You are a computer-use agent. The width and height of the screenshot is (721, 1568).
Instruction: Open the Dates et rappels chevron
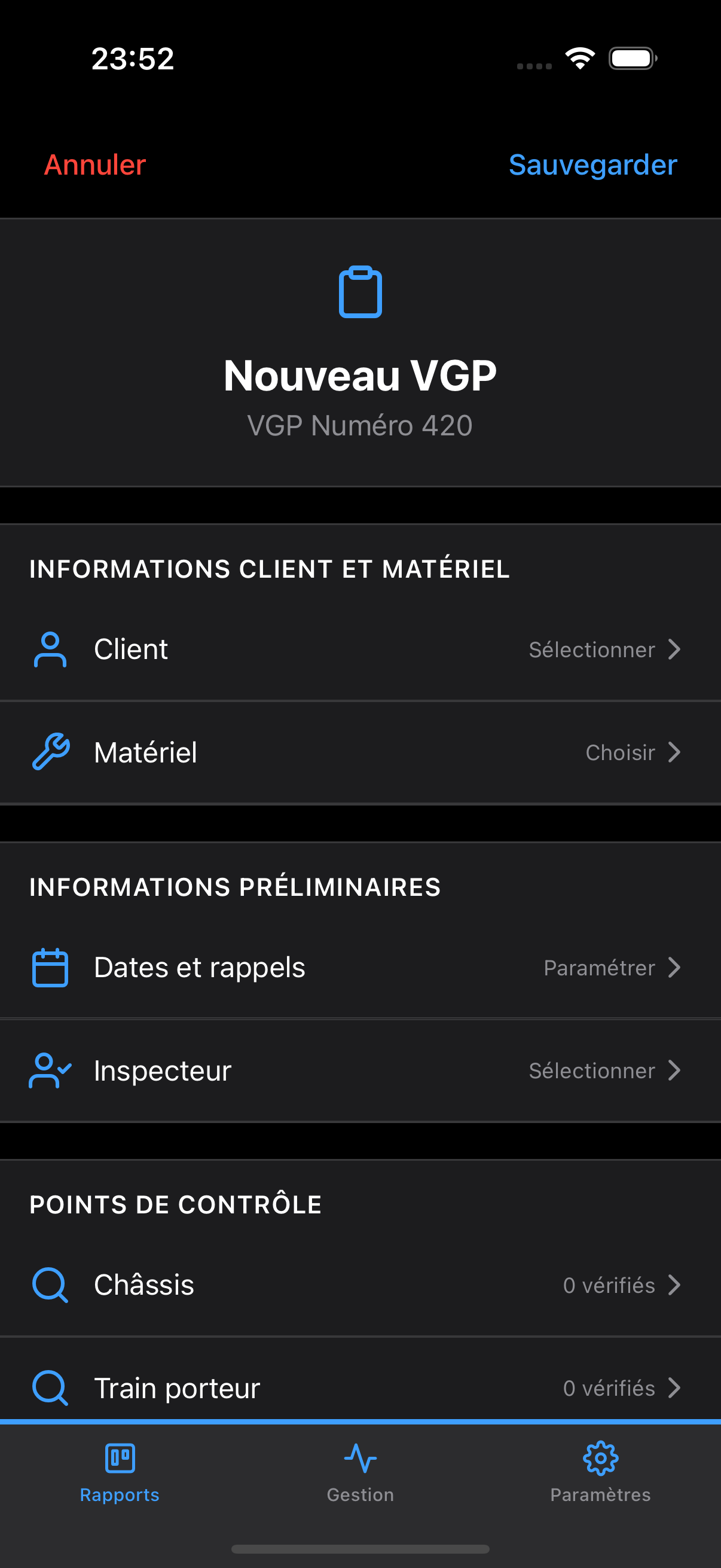tap(674, 967)
